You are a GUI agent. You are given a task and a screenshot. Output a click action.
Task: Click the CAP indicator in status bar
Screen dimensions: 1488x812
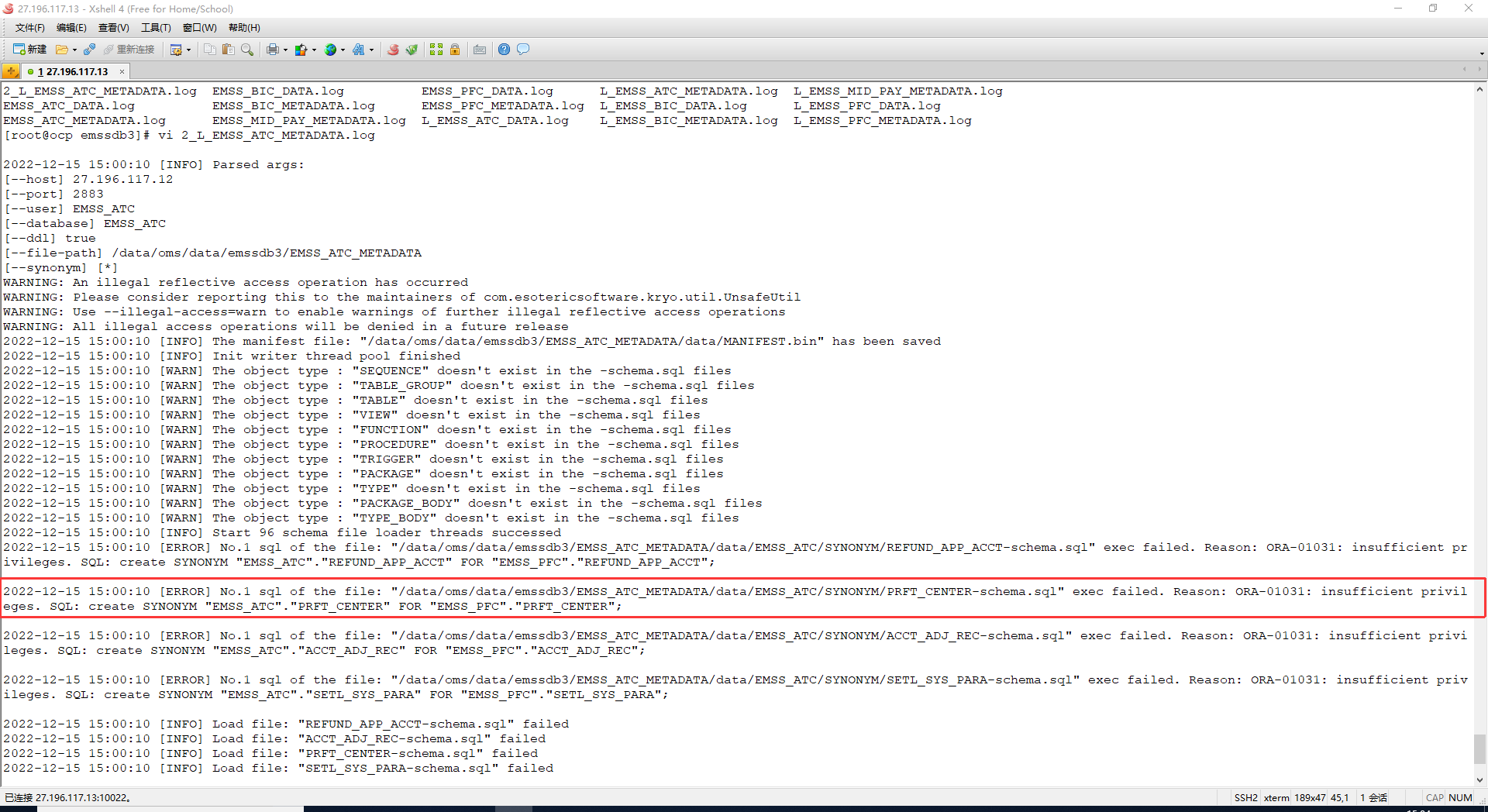coord(1435,797)
